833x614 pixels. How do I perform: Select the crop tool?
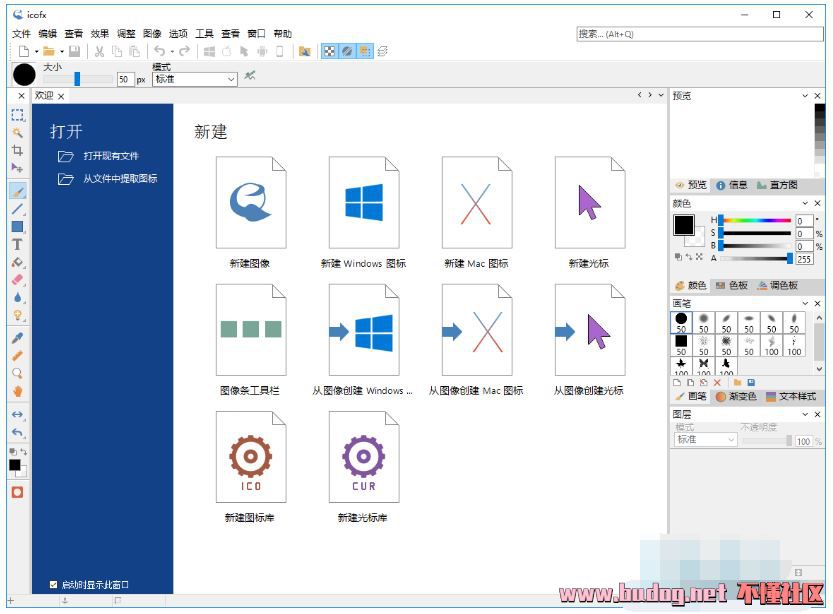(x=18, y=150)
